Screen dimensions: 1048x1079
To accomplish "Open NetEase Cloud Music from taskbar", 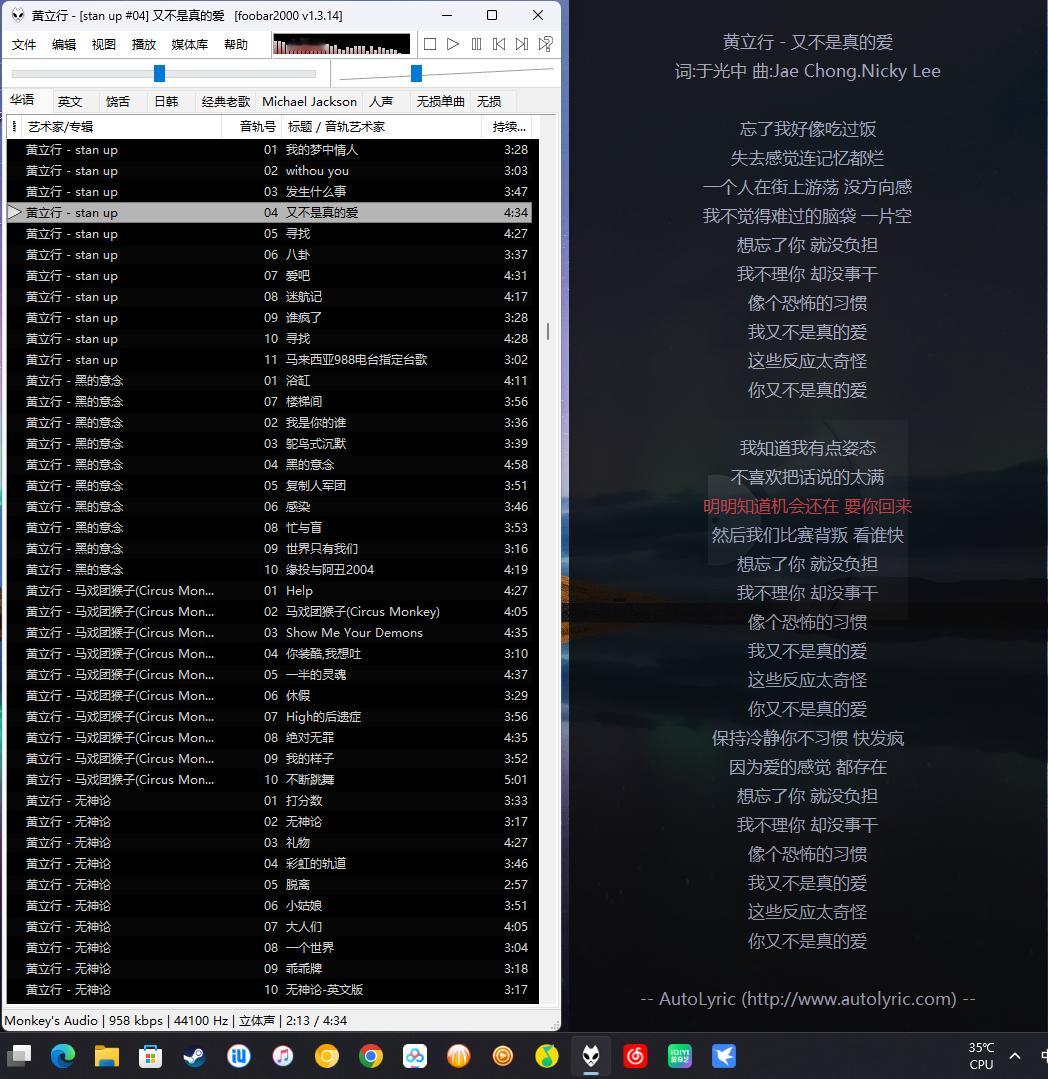I will point(635,1056).
